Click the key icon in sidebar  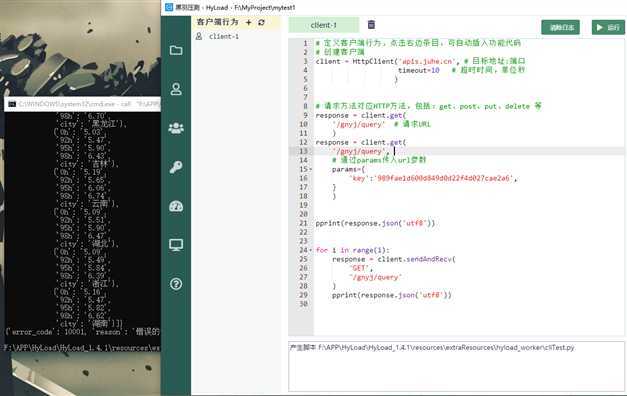176,167
